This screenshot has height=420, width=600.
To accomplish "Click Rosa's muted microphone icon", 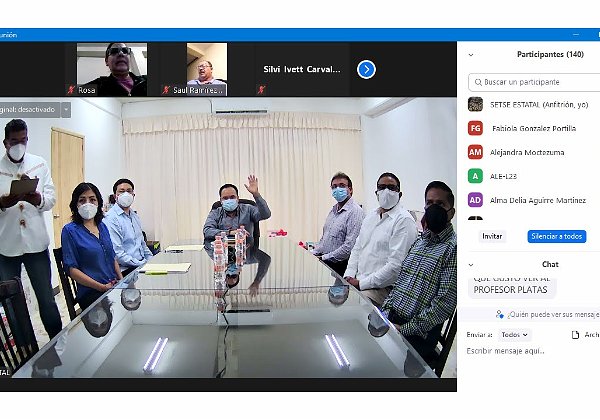I will (x=71, y=90).
